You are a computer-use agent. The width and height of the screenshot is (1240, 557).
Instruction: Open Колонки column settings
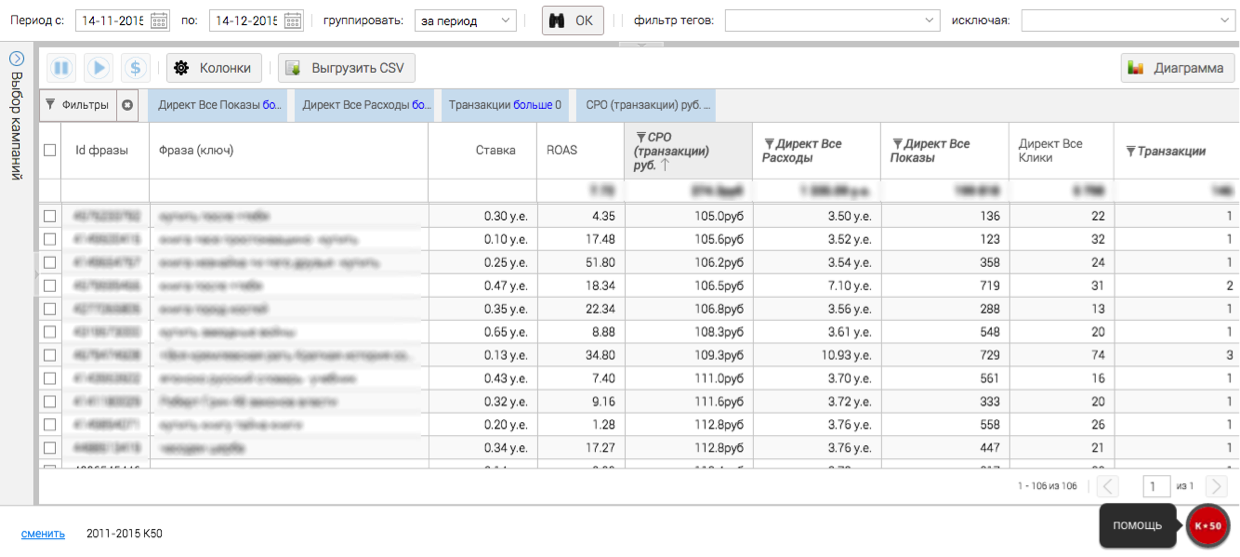[x=214, y=68]
